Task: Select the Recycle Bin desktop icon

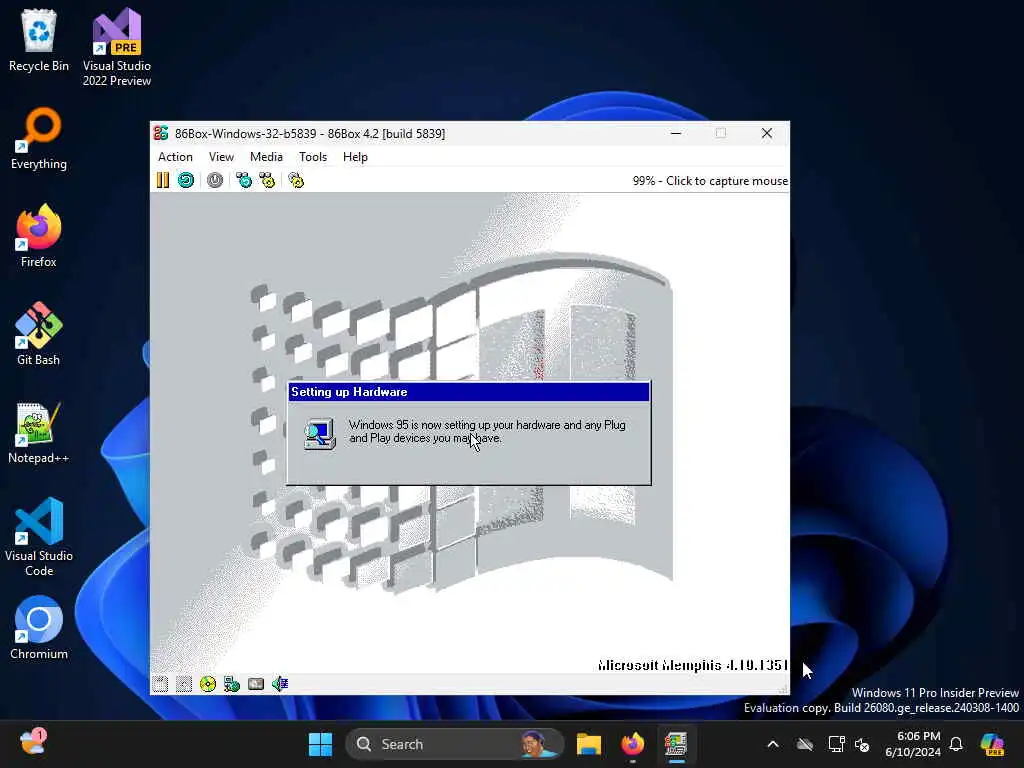Action: click(x=39, y=40)
